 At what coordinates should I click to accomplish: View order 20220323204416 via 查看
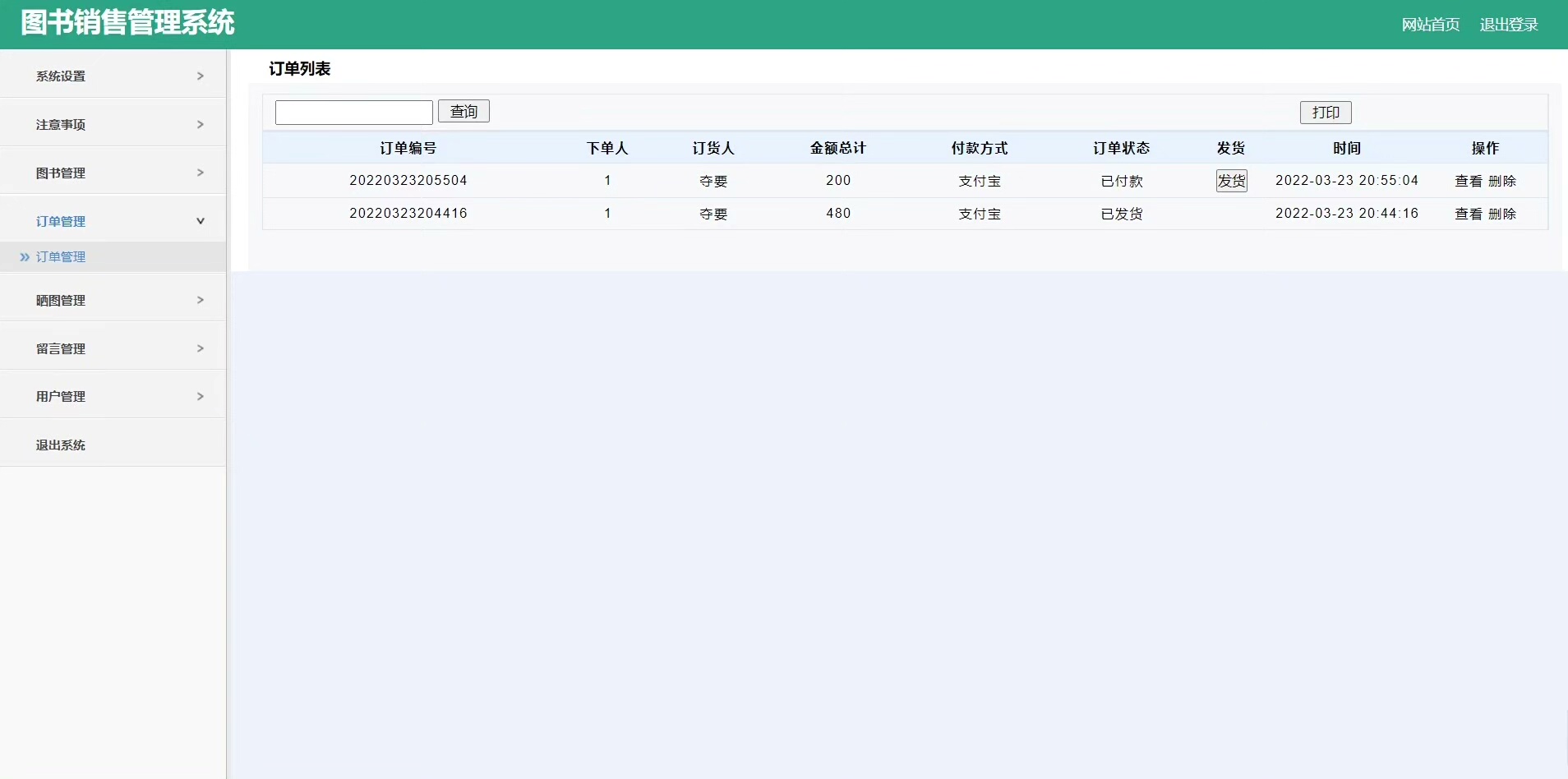point(1469,214)
